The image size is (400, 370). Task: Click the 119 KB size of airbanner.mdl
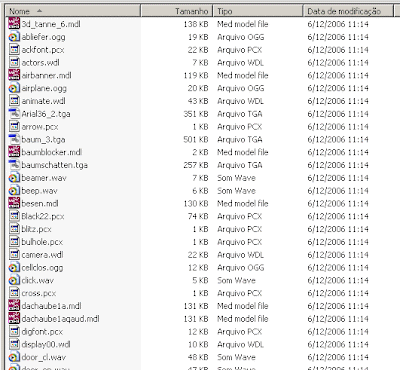[196, 75]
